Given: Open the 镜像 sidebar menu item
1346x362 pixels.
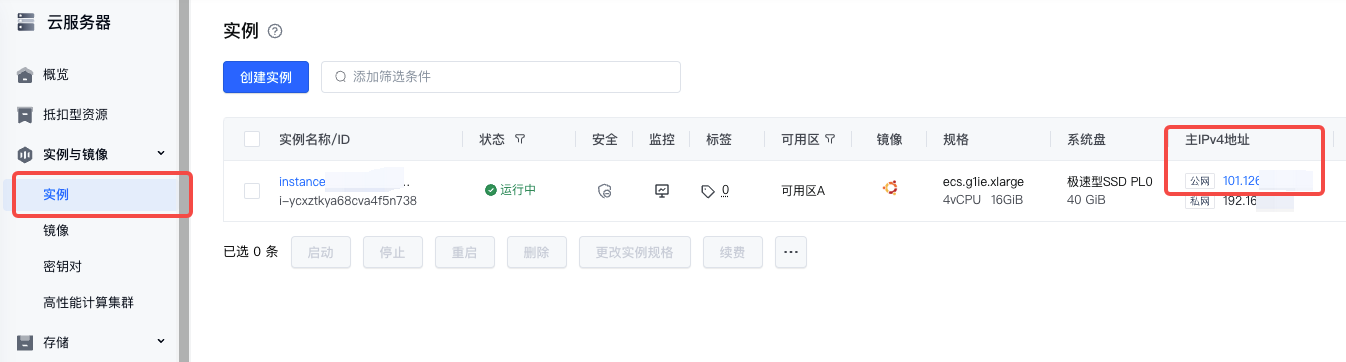Looking at the screenshot, I should [56, 230].
